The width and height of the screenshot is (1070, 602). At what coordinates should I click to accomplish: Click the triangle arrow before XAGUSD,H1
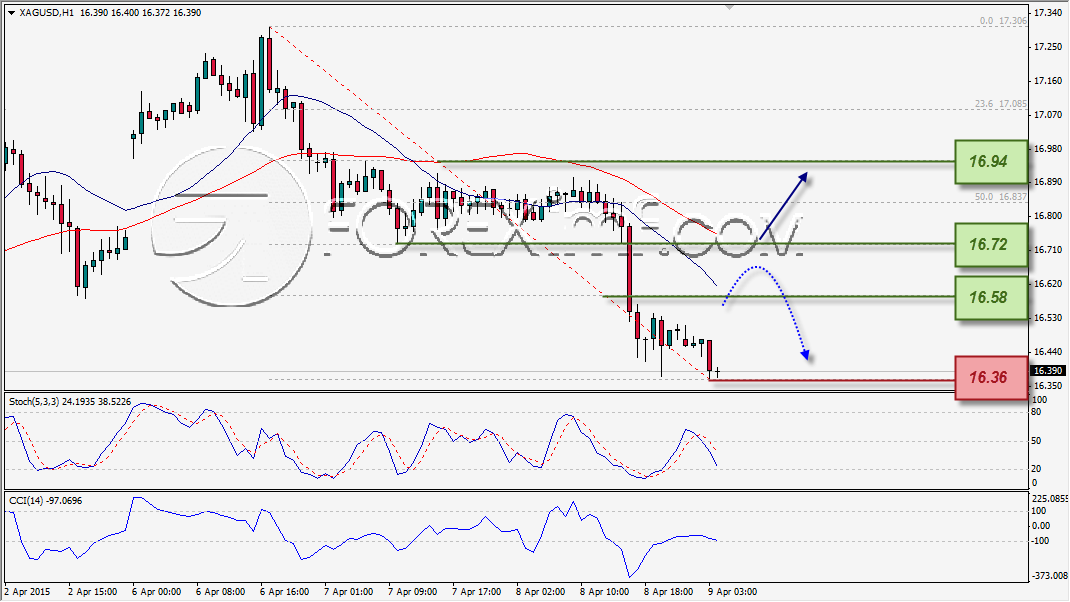click(12, 13)
